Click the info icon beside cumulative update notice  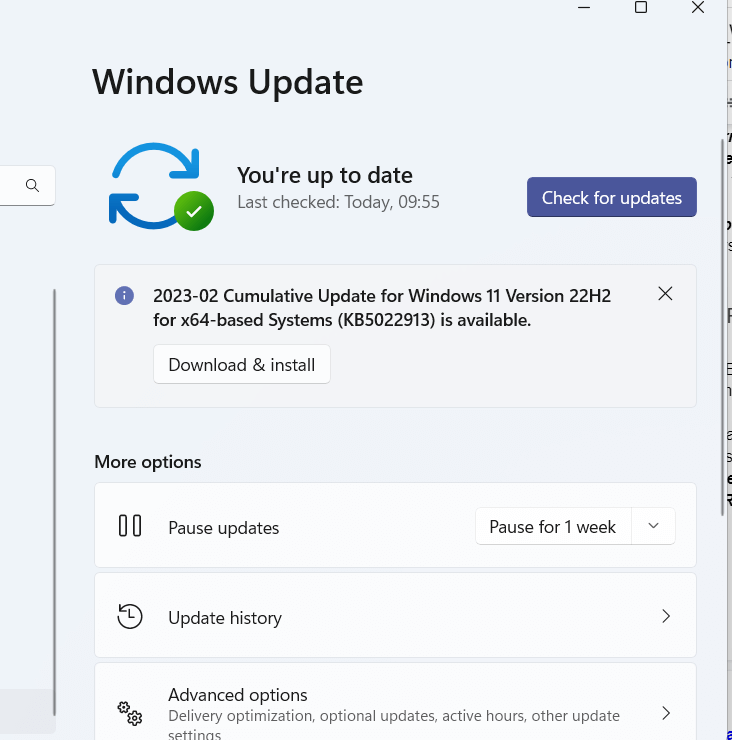coord(124,296)
